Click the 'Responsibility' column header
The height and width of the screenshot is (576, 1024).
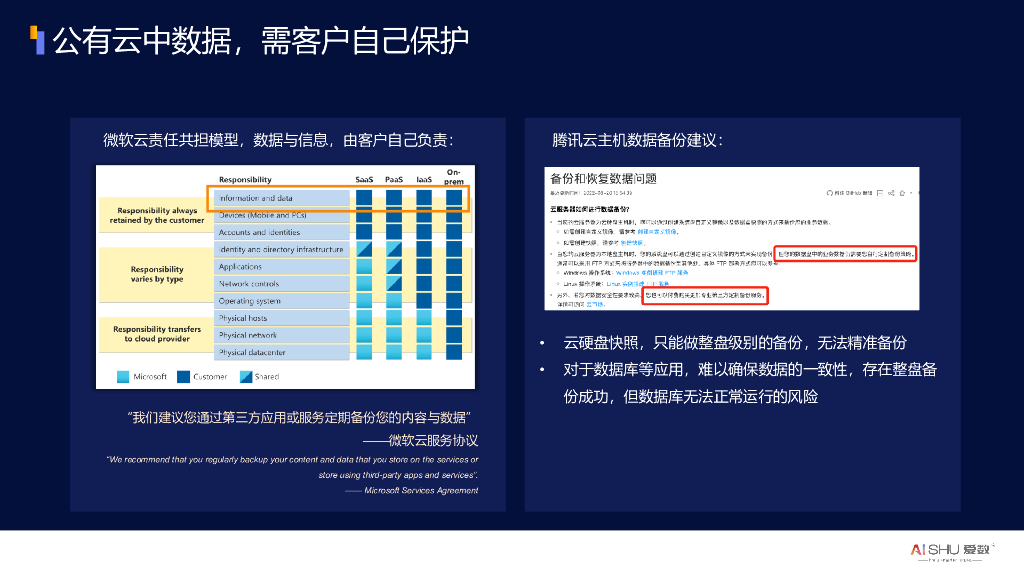[245, 180]
